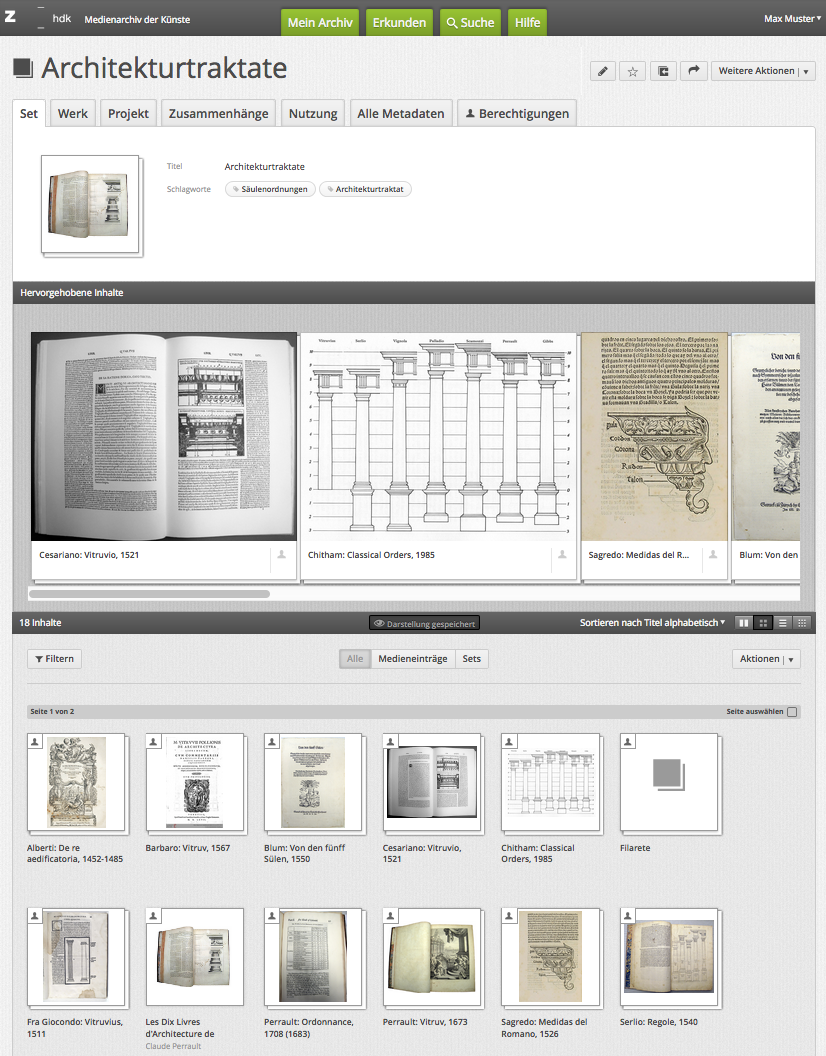The image size is (826, 1056).
Task: Click the 'Säulenordnungen' keyword tag
Action: tap(270, 189)
